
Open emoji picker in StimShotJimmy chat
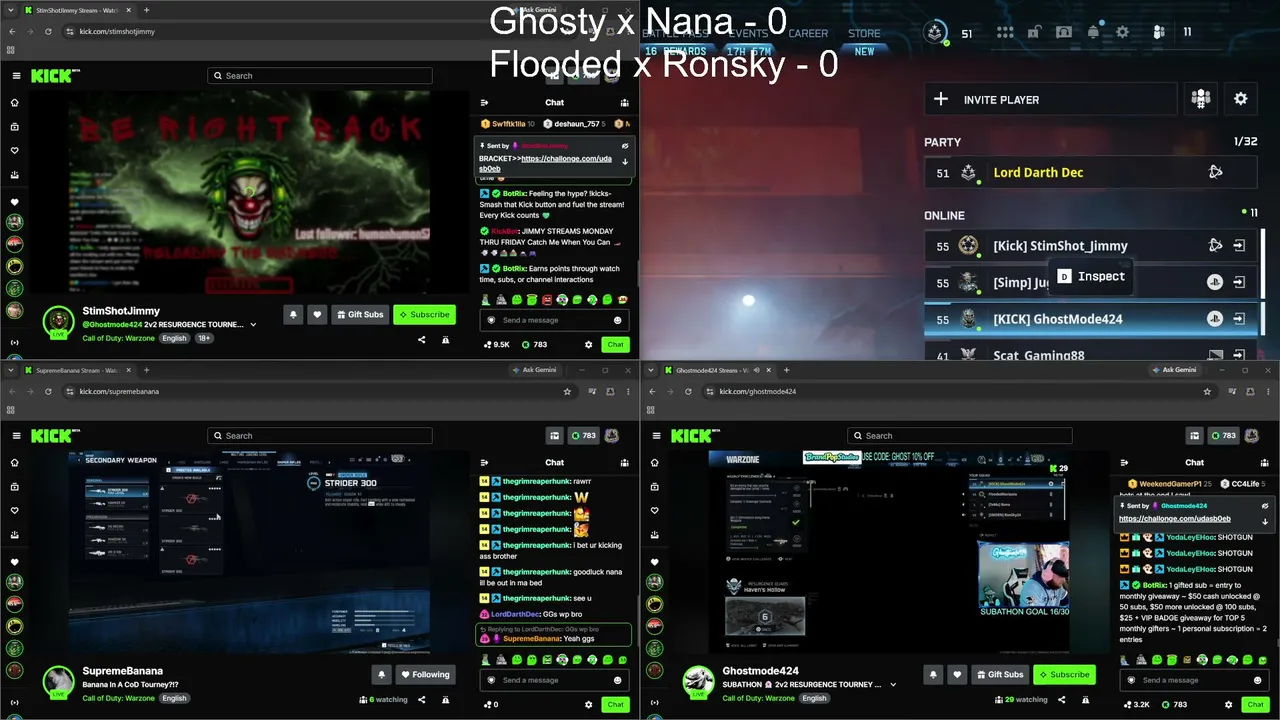(617, 320)
